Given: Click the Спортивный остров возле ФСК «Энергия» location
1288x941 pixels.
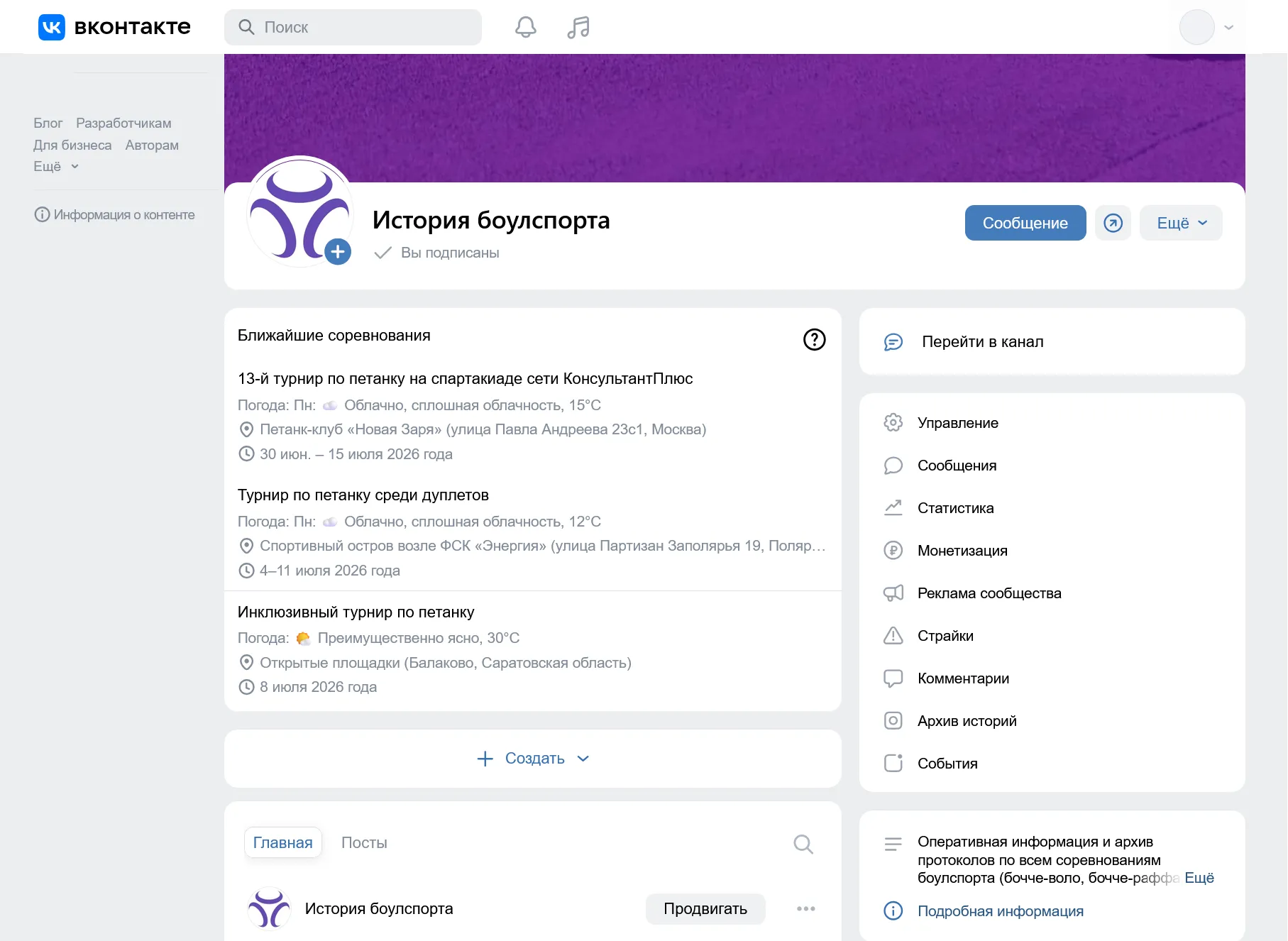Looking at the screenshot, I should tap(543, 546).
